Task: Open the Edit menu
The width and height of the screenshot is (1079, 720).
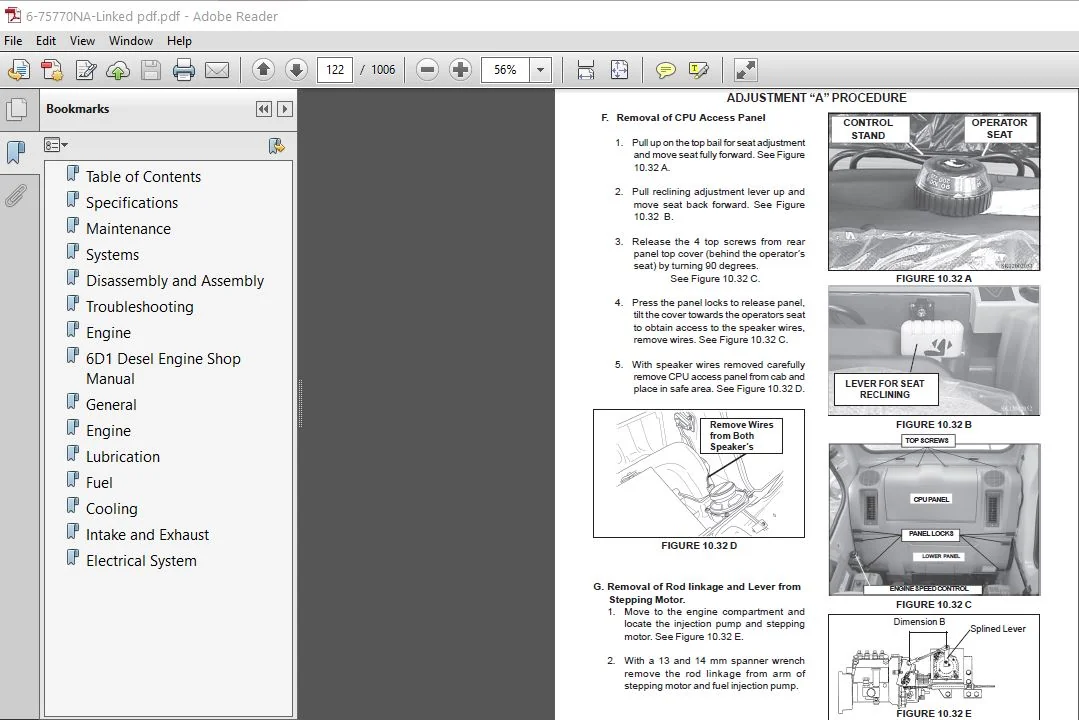Action: [x=46, y=41]
